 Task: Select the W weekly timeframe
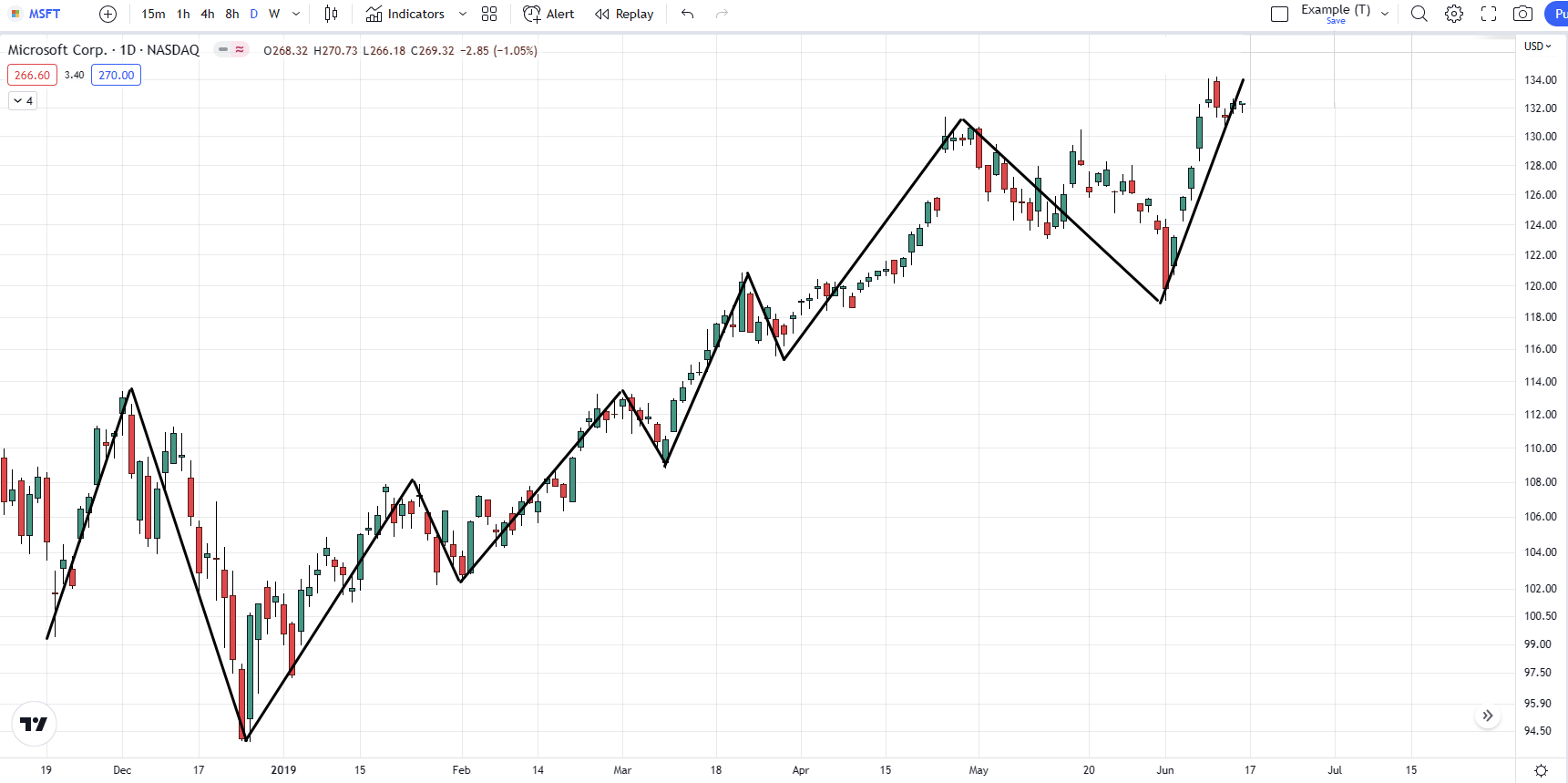tap(274, 14)
